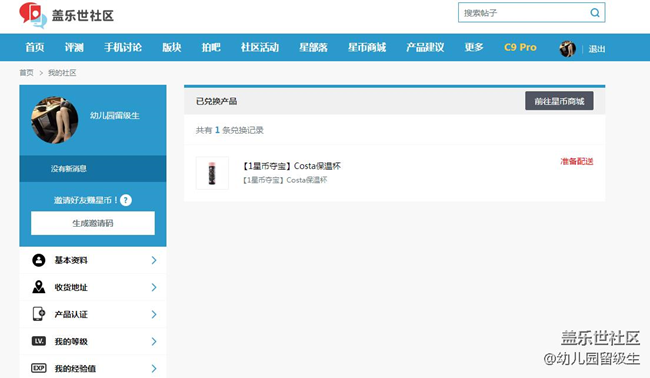650x378 pixels.
Task: Open the 版块 nav item
Action: pos(172,47)
